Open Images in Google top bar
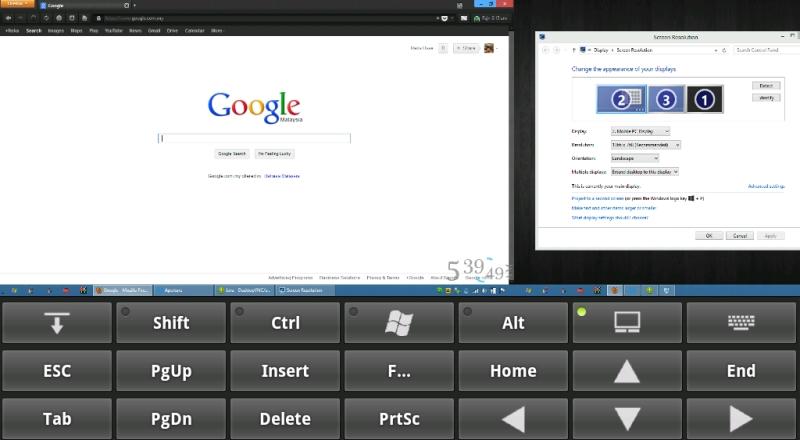The image size is (800, 440). coord(56,31)
